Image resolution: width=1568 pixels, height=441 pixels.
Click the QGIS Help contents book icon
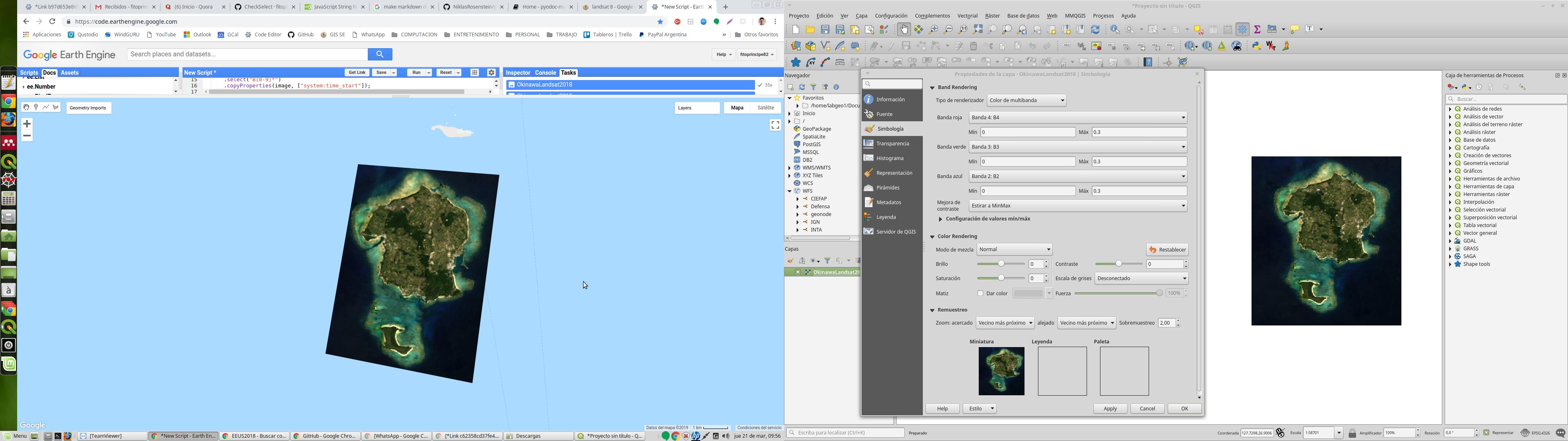coord(1148,62)
